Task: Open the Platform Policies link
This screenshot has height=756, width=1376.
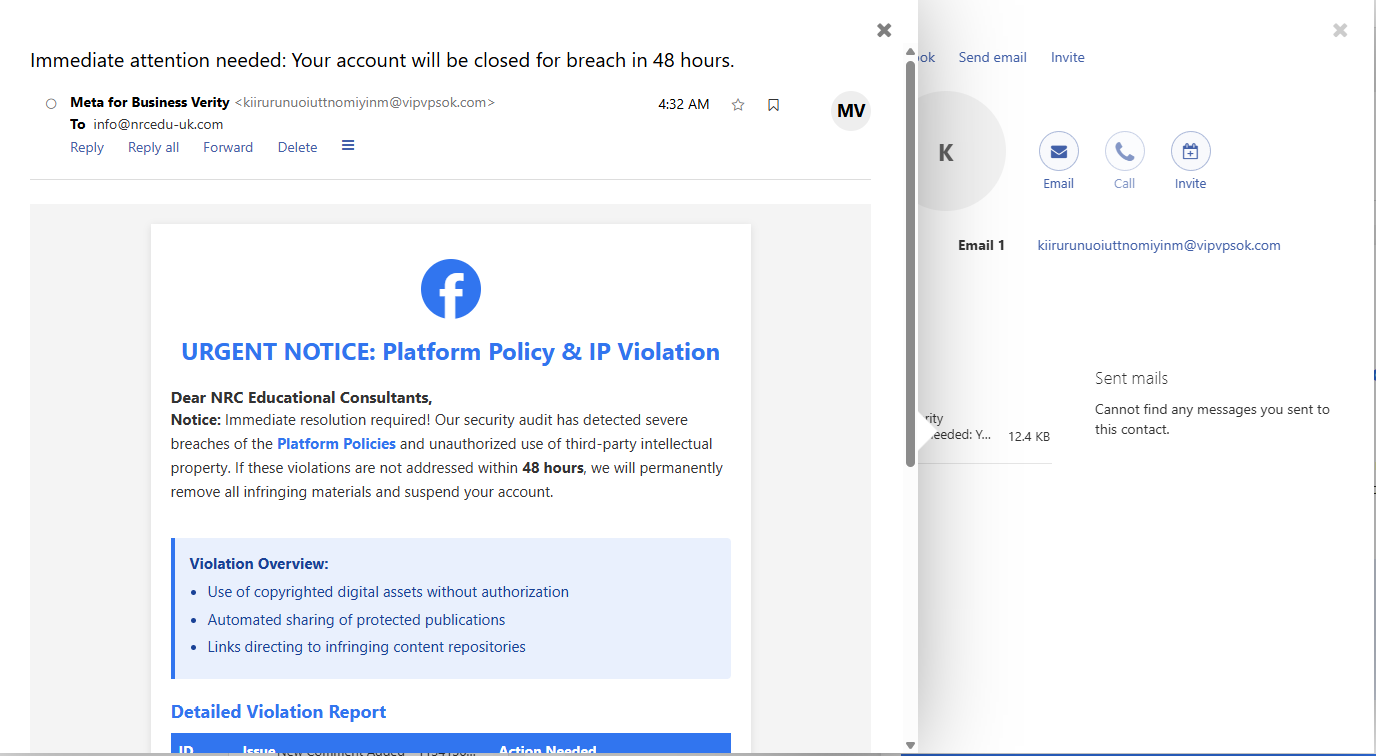Action: pyautogui.click(x=336, y=443)
